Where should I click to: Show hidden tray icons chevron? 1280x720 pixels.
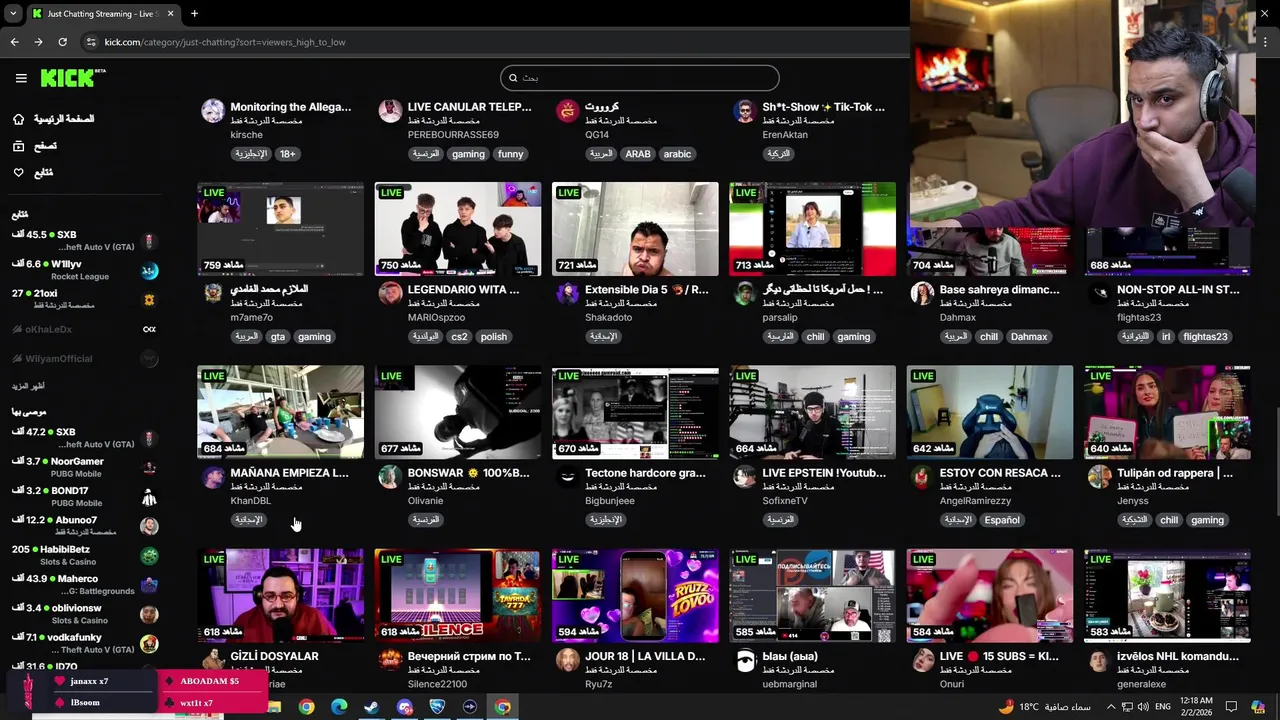coord(1110,707)
